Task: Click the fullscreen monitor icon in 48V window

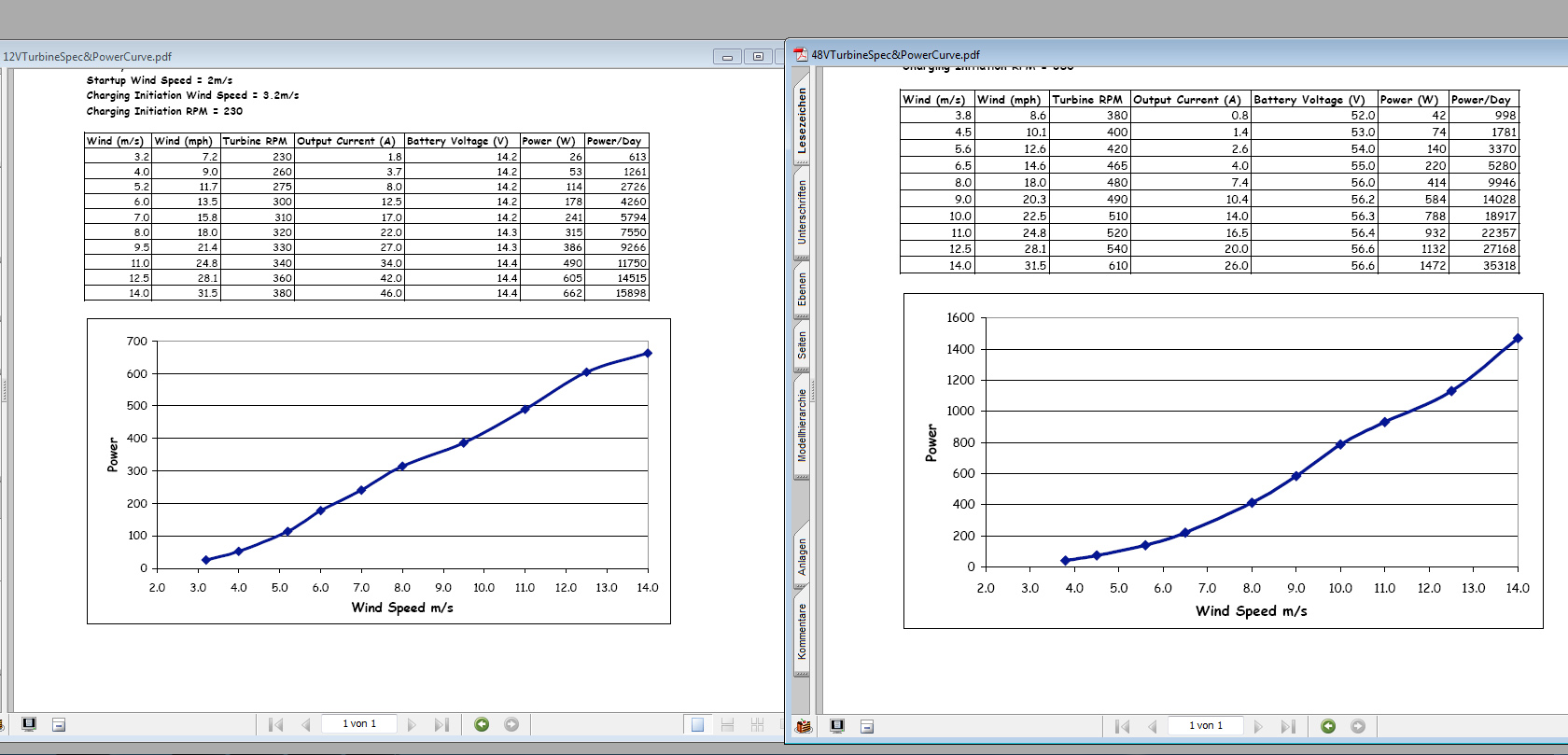Action: tap(837, 726)
